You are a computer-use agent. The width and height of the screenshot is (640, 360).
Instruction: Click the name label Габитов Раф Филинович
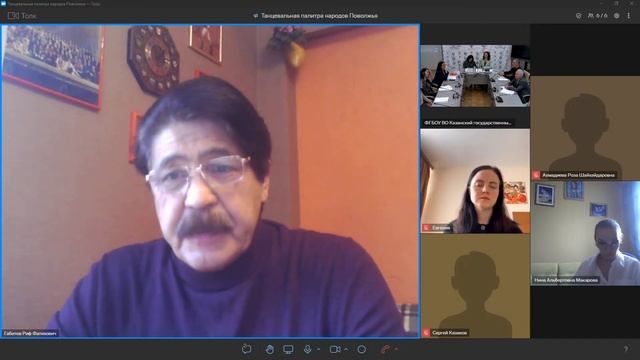[30, 333]
